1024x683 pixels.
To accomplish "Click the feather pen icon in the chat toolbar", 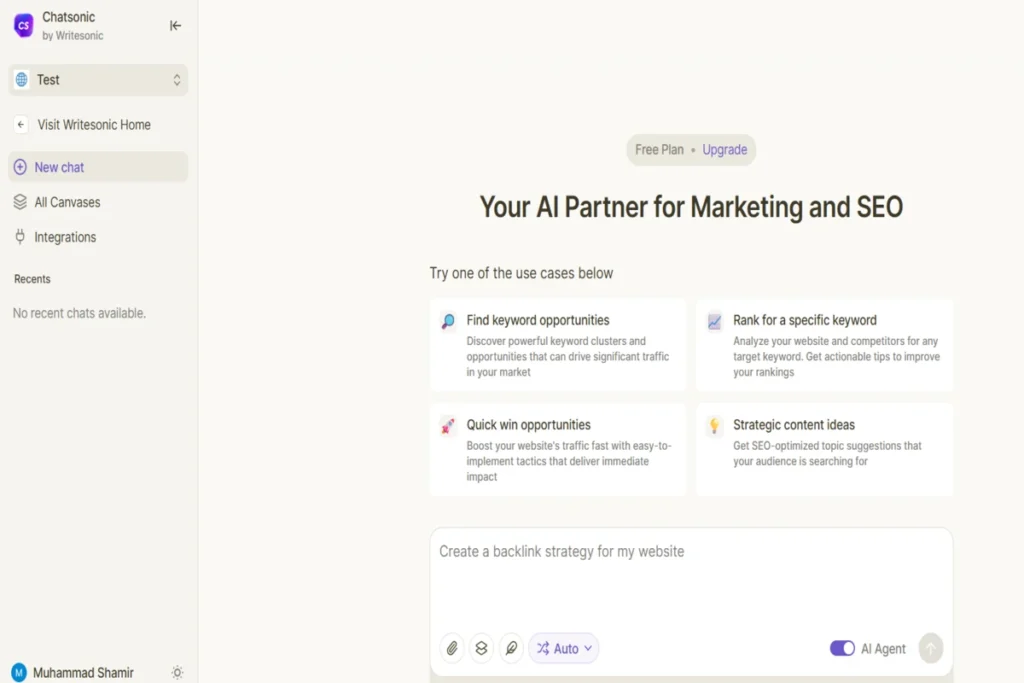I will [x=511, y=648].
